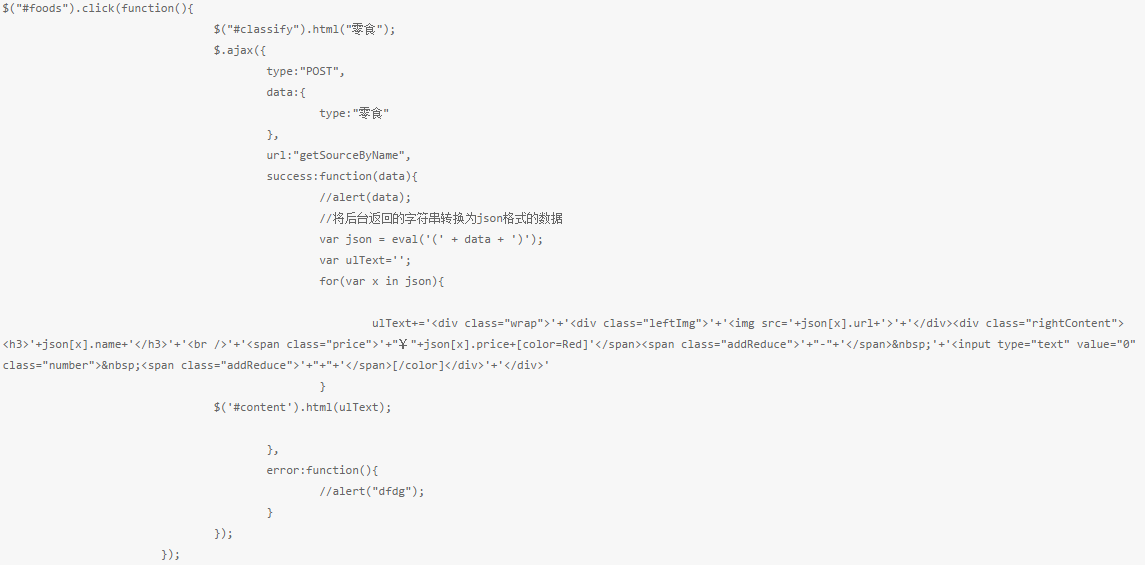Click the data:{ line
The height and width of the screenshot is (565, 1145).
click(286, 92)
